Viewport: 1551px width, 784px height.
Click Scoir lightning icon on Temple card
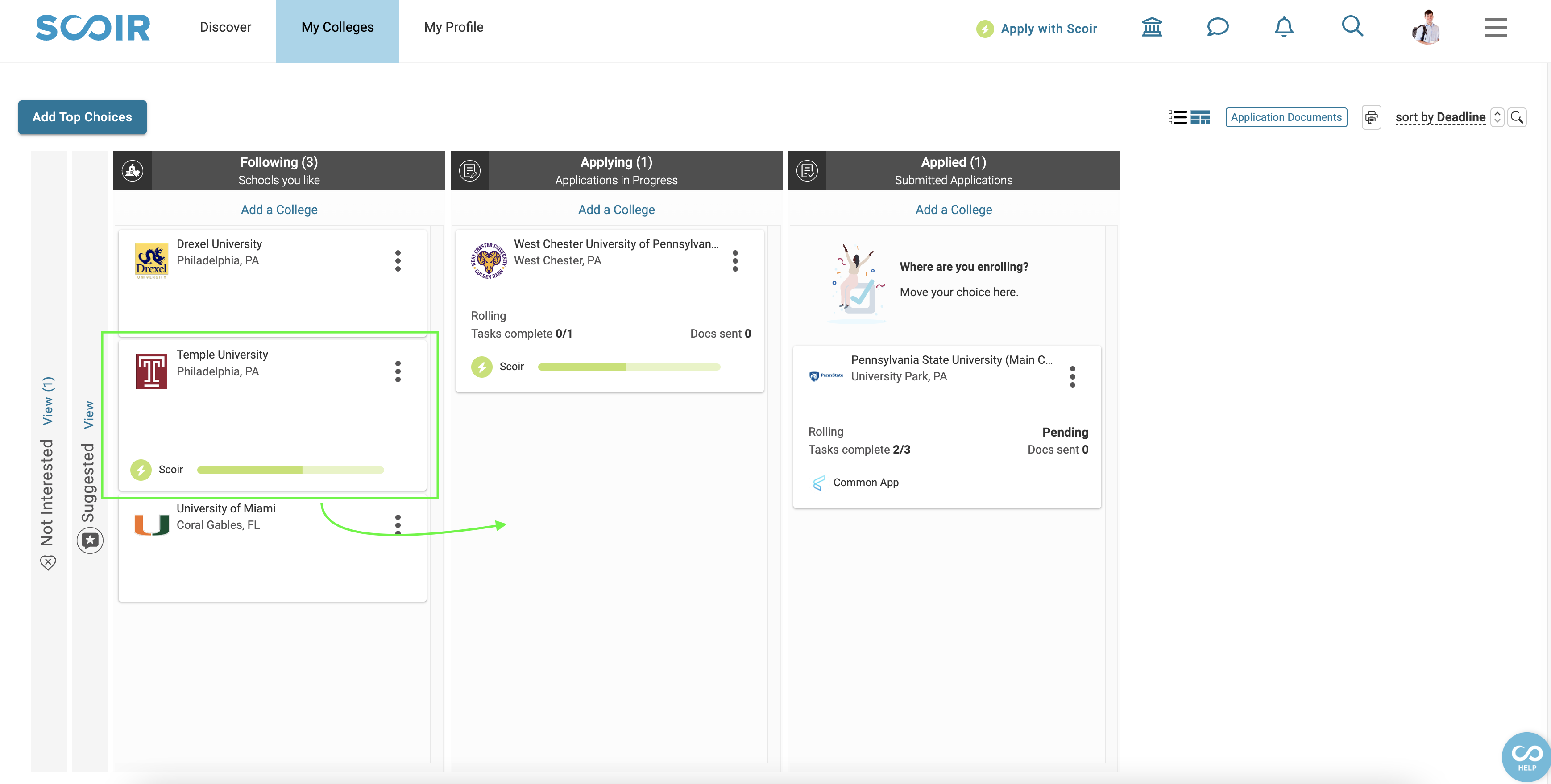coord(141,470)
